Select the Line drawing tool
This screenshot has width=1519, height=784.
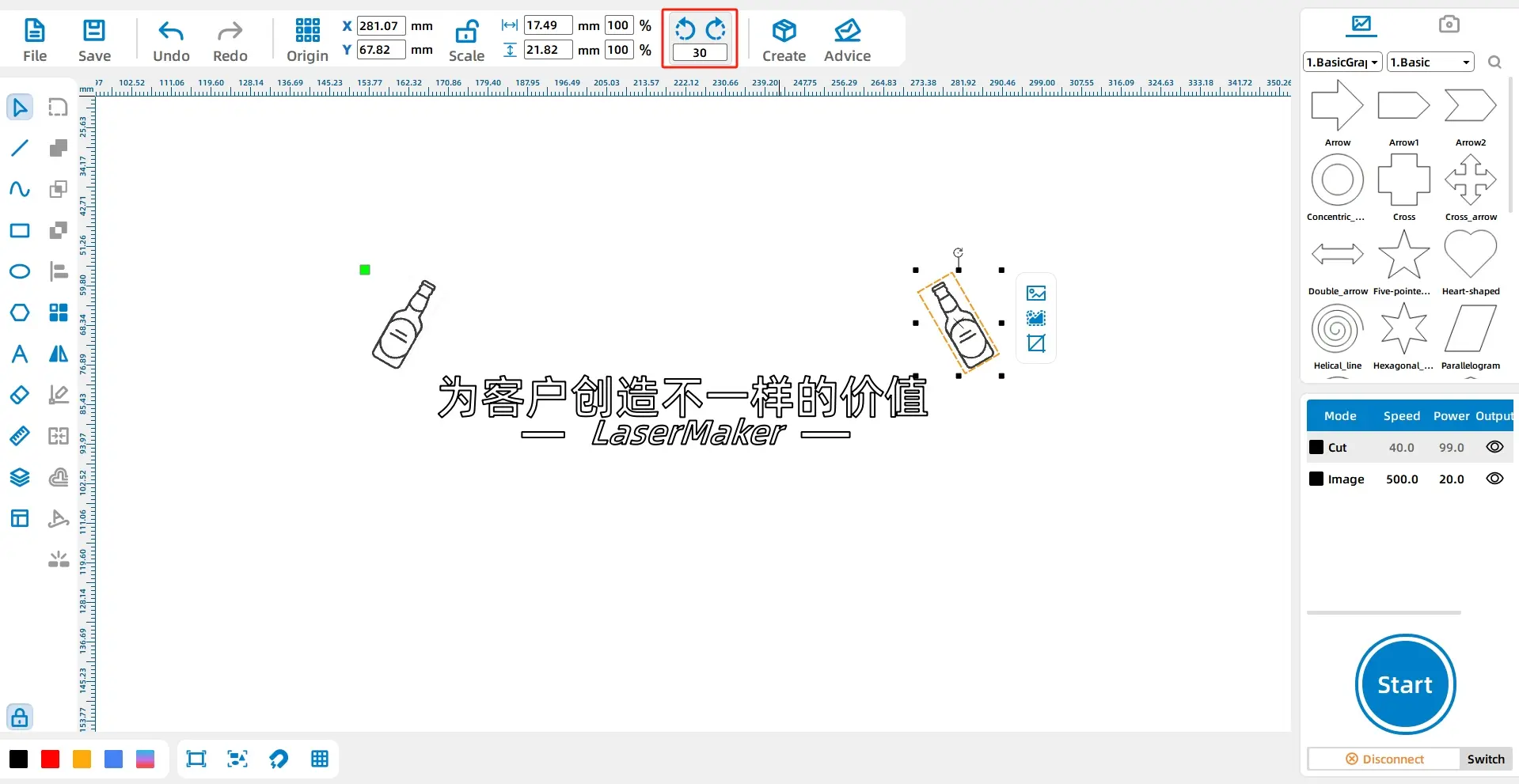pyautogui.click(x=20, y=148)
